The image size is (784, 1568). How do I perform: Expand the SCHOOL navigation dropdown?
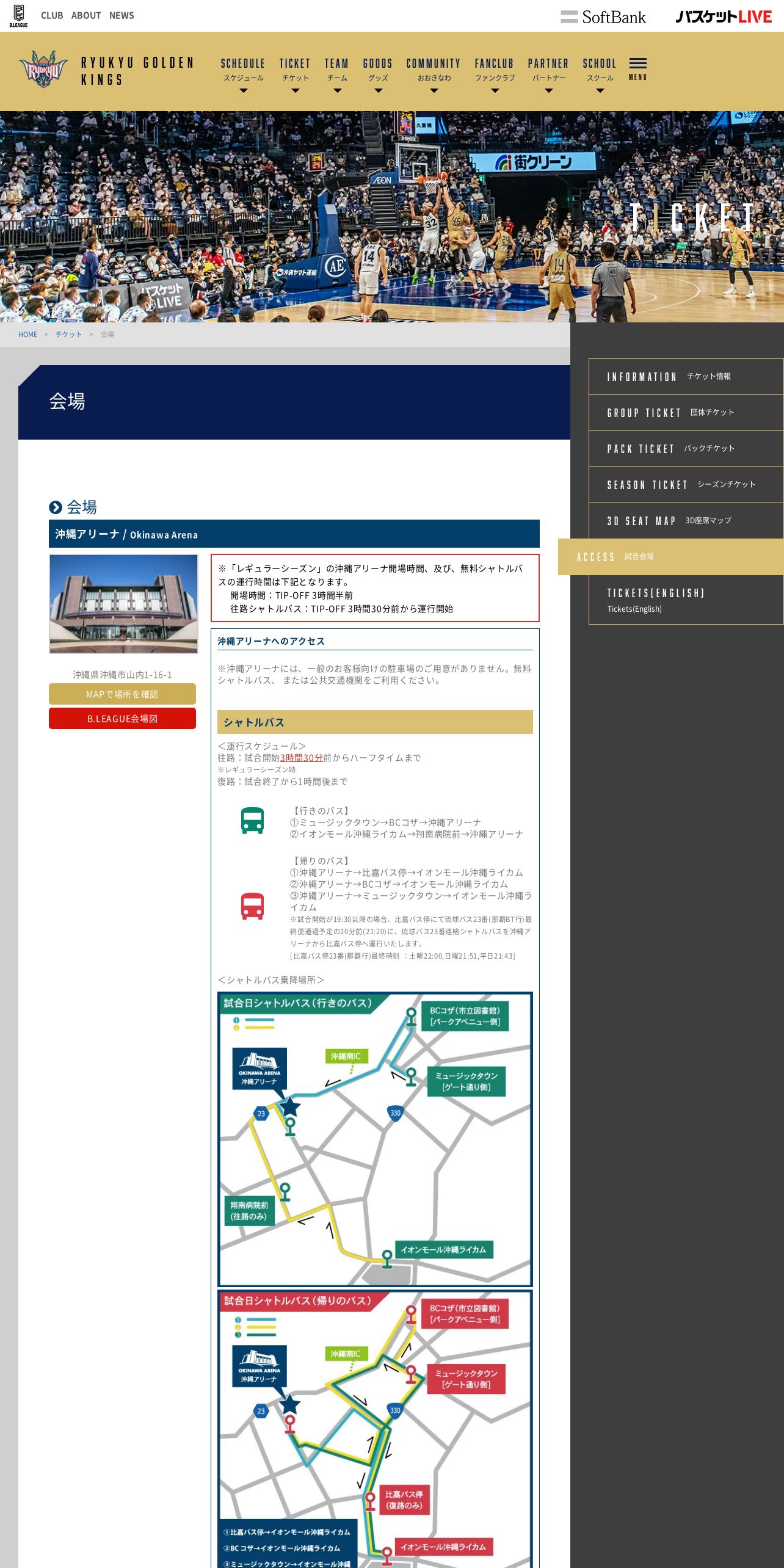coord(600,91)
